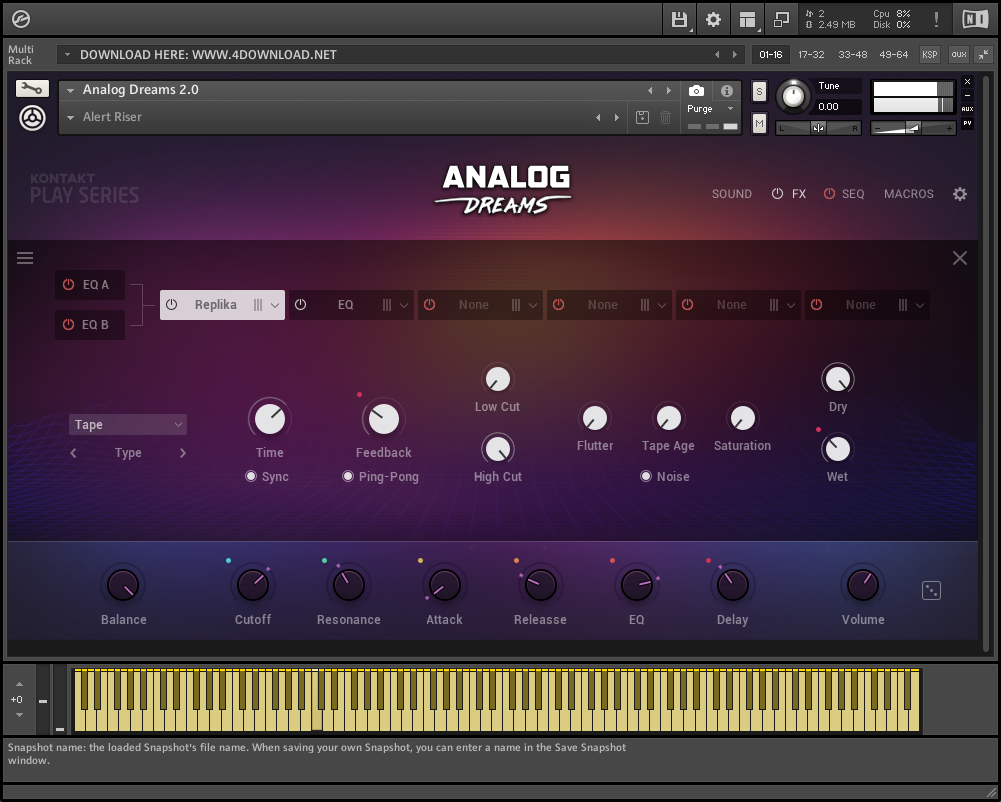Select previous delay Type arrow

point(73,453)
